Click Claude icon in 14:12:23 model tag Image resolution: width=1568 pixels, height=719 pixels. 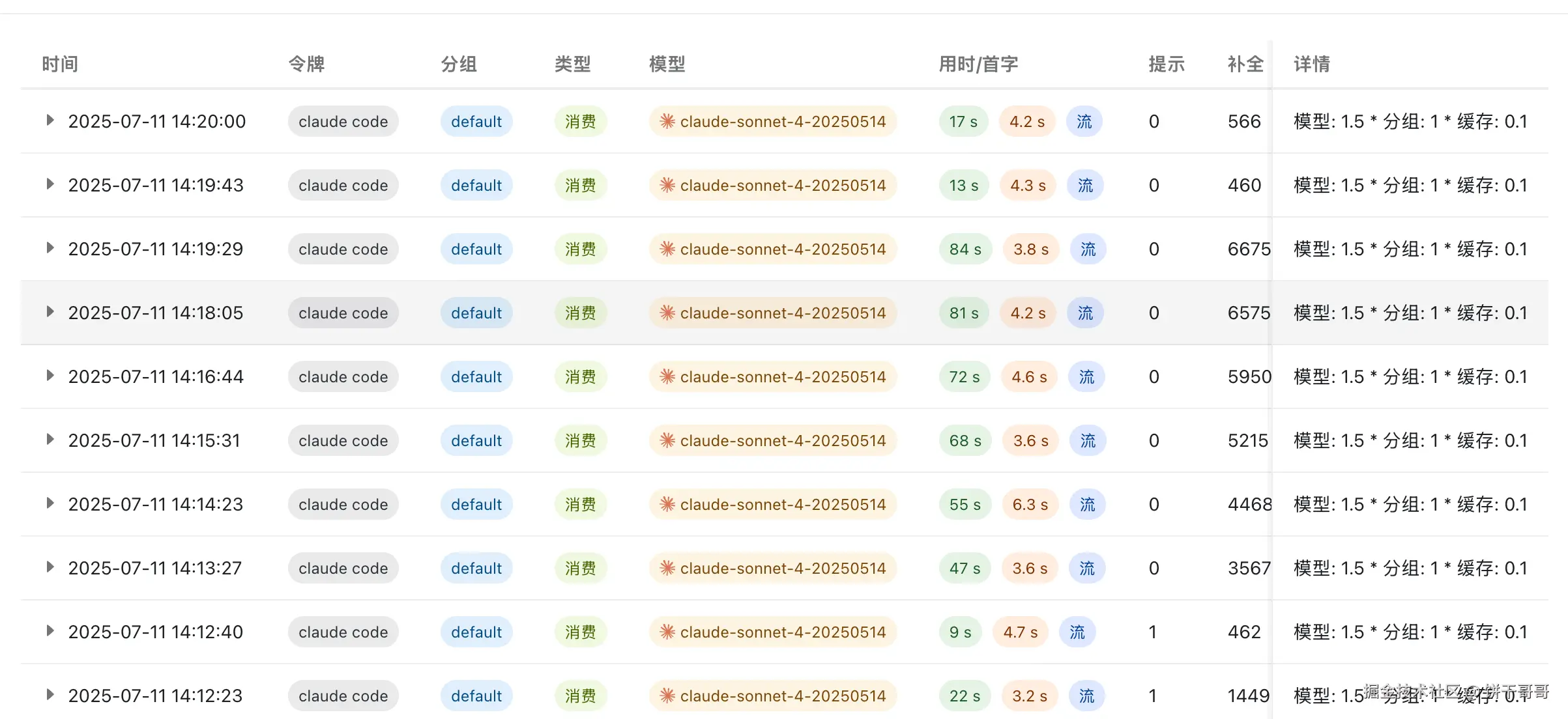point(667,696)
